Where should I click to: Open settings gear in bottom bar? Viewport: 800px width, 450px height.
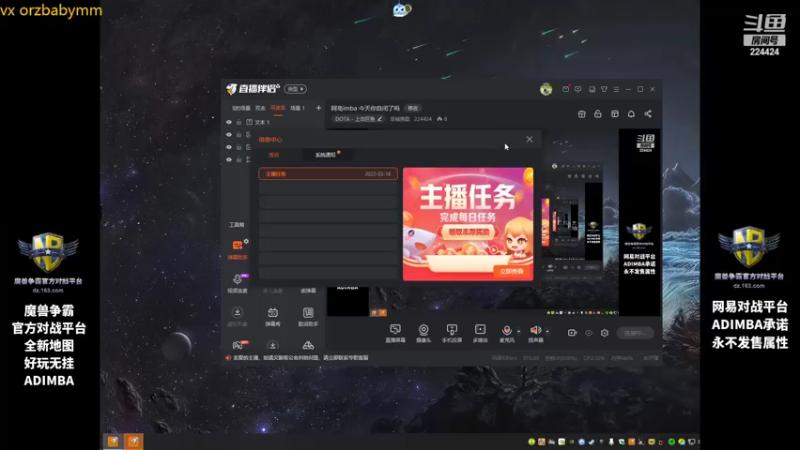[605, 333]
